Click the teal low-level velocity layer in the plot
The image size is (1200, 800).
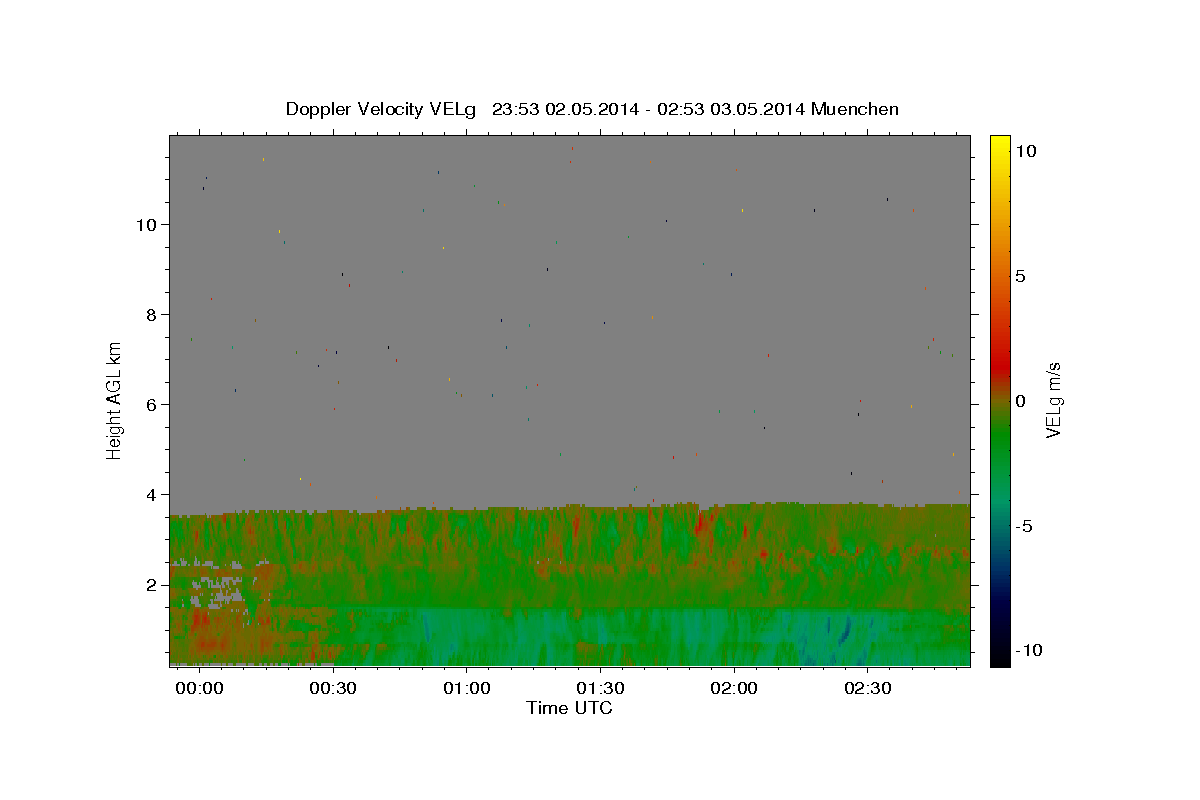click(640, 635)
